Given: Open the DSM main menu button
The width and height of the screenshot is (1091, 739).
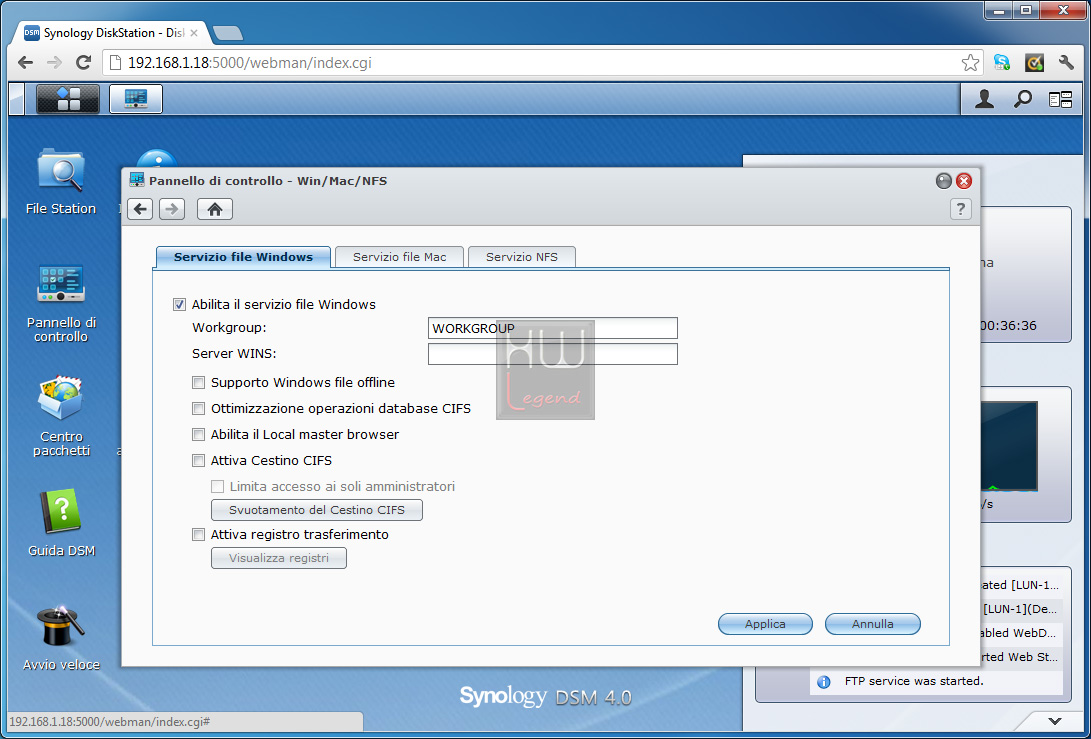Looking at the screenshot, I should 67,99.
